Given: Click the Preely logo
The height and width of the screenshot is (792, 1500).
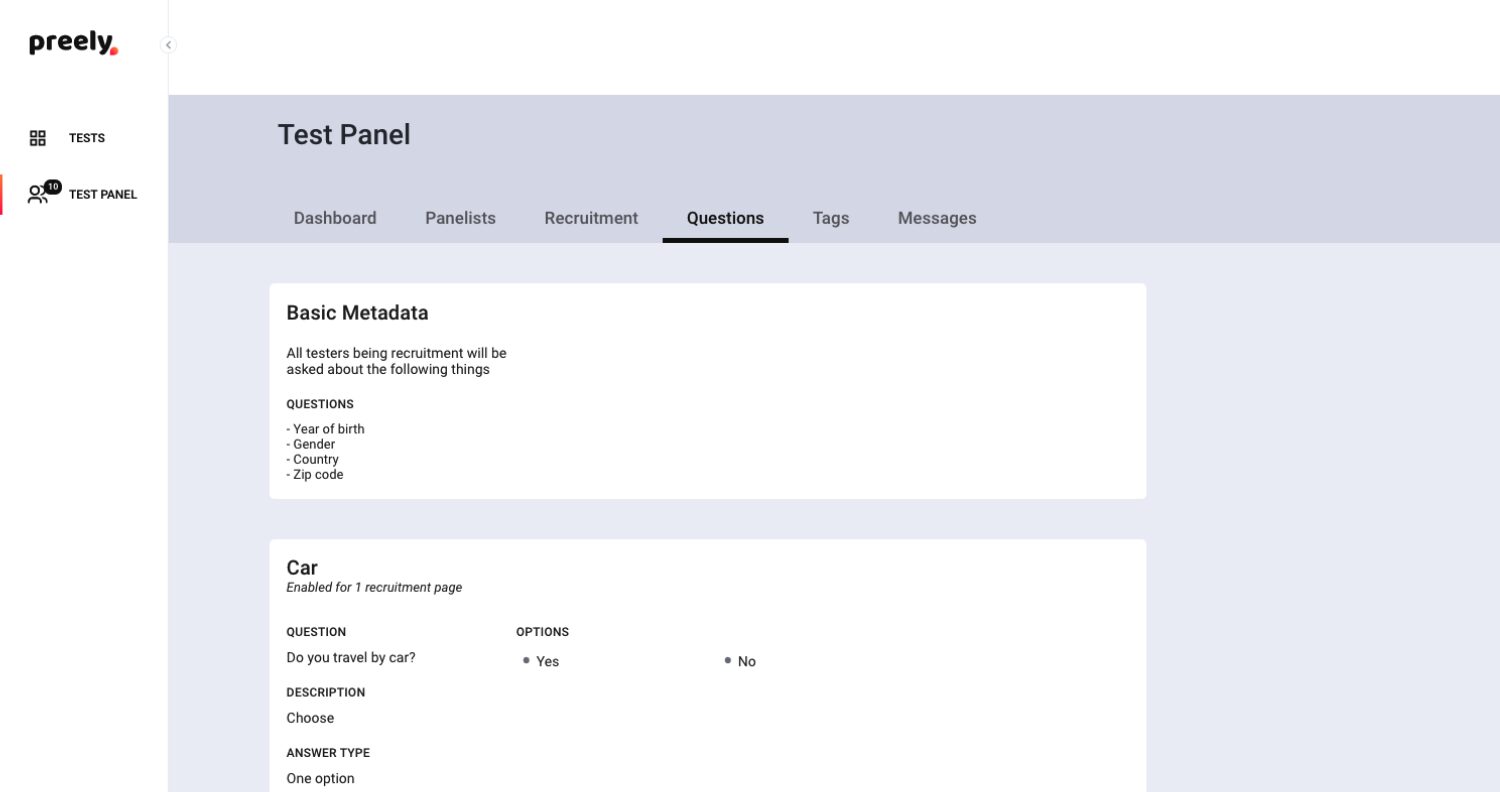Looking at the screenshot, I should tap(73, 43).
